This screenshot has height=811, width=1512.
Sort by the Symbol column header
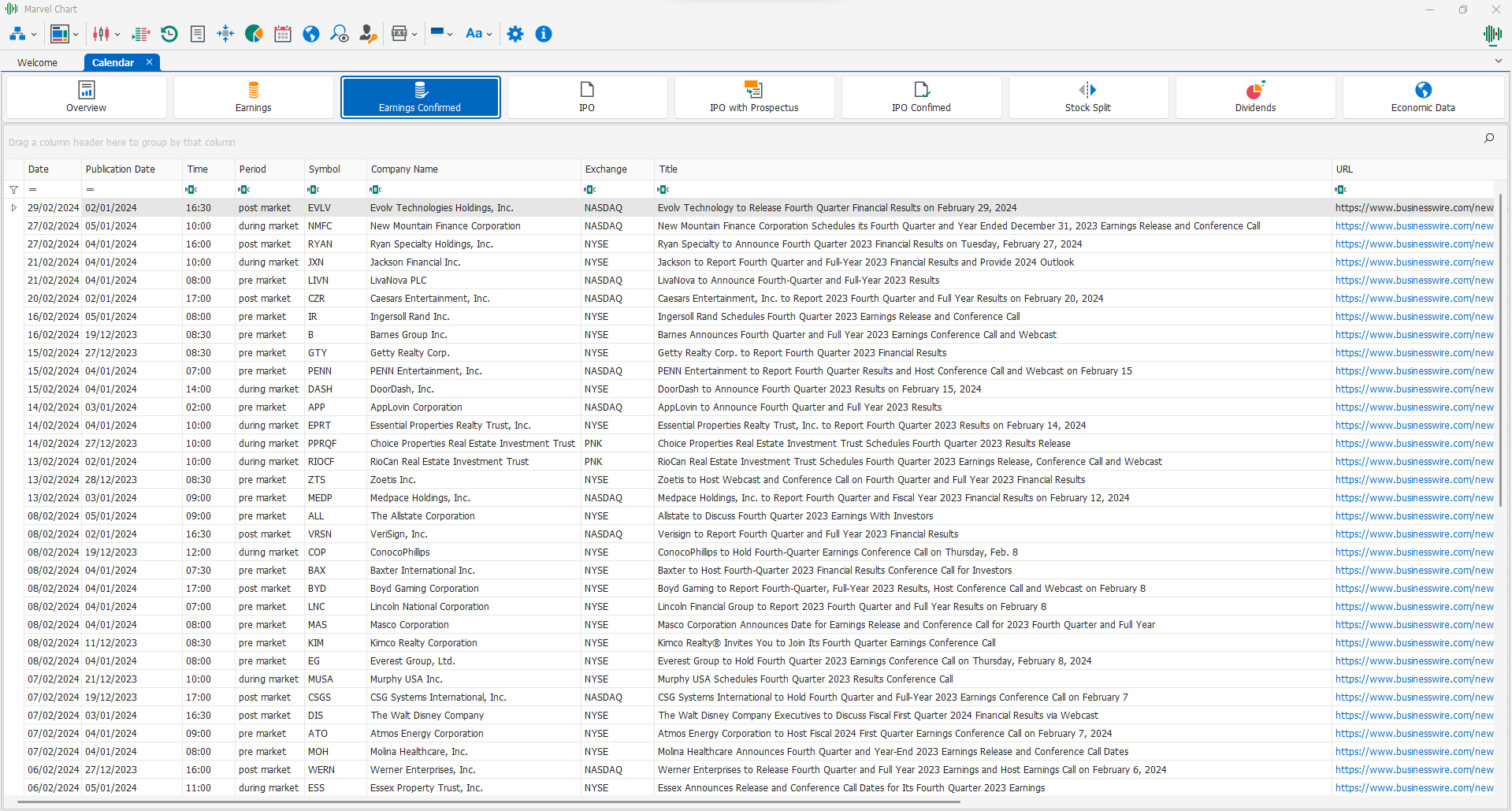tap(336, 169)
